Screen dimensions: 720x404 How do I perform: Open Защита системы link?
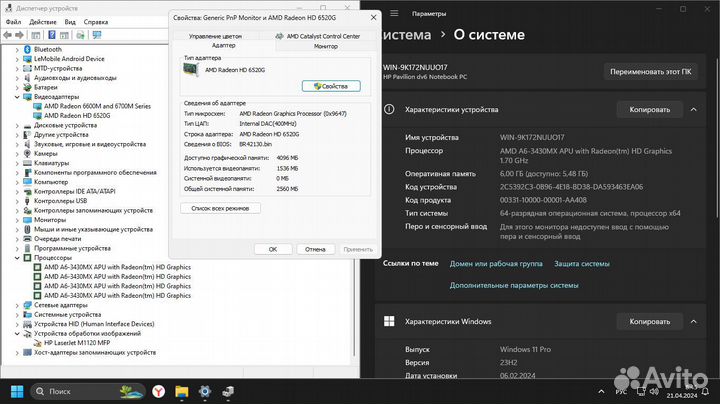coord(582,264)
